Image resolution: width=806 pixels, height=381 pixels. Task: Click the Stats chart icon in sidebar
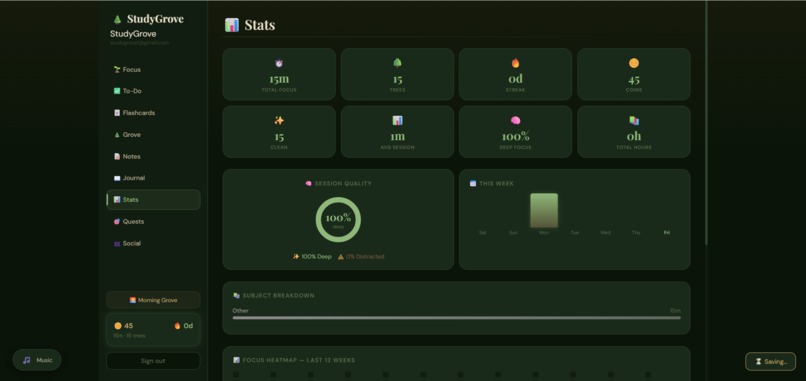pyautogui.click(x=117, y=199)
